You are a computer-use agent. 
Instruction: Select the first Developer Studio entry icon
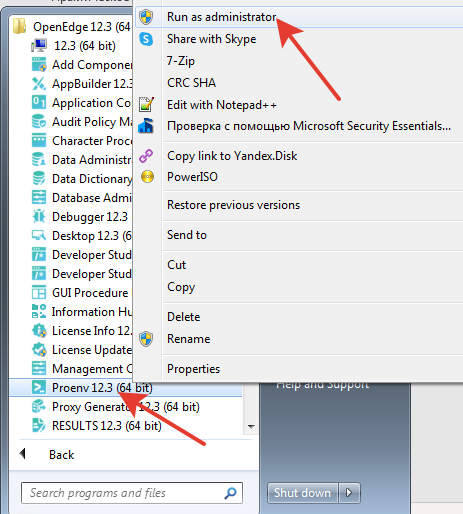pos(39,255)
